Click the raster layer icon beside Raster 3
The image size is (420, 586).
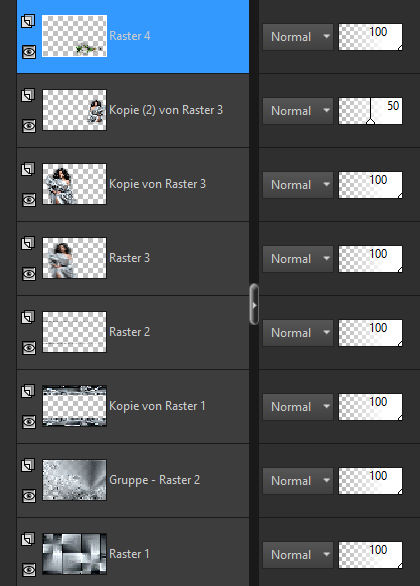click(28, 243)
